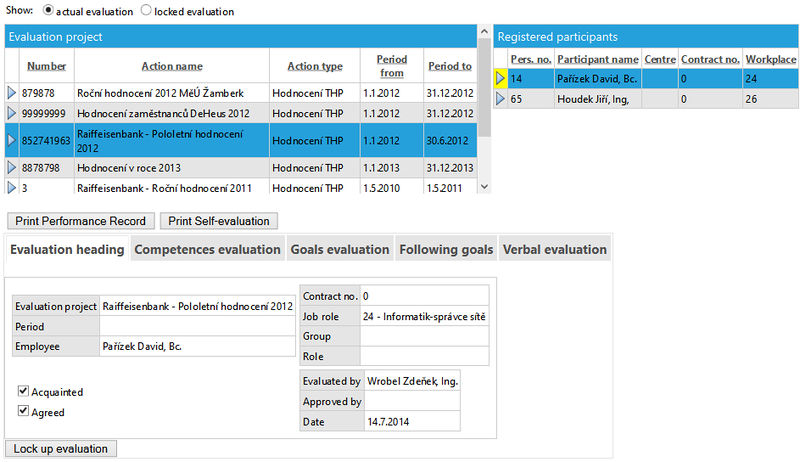
Task: Click Period to cell 30.6.2012
Action: coord(450,140)
